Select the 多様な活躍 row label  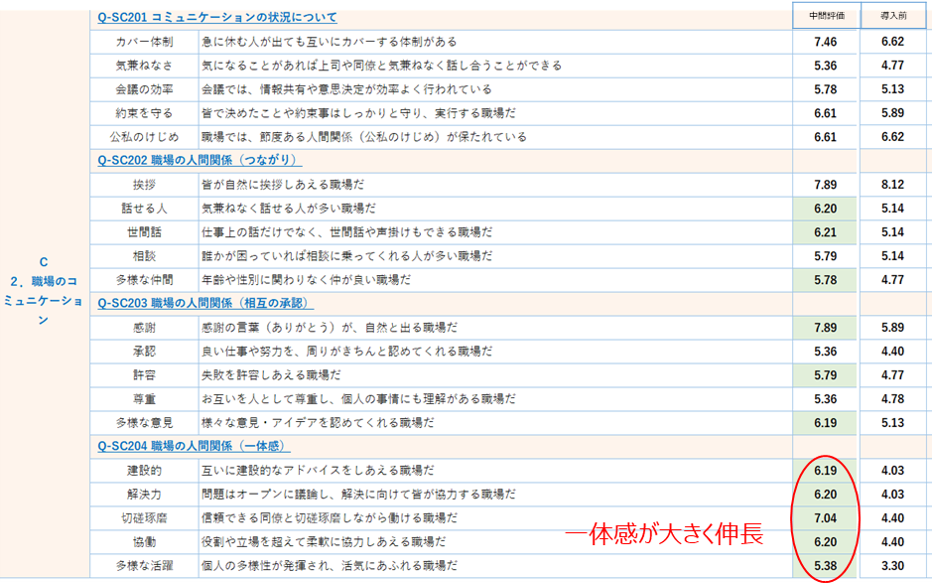(x=144, y=566)
